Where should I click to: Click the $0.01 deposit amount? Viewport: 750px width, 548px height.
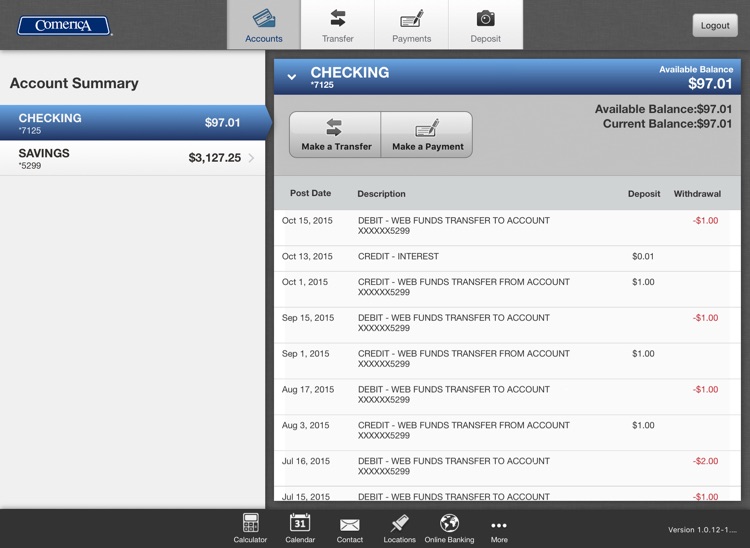643,256
